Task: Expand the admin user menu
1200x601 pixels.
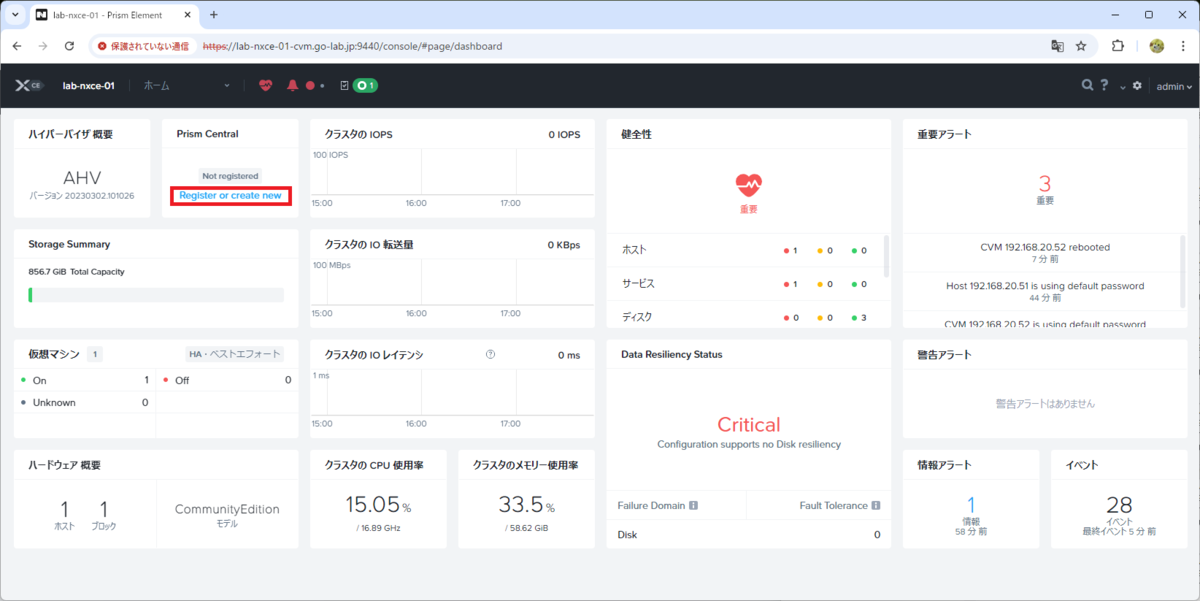Action: pos(1174,86)
